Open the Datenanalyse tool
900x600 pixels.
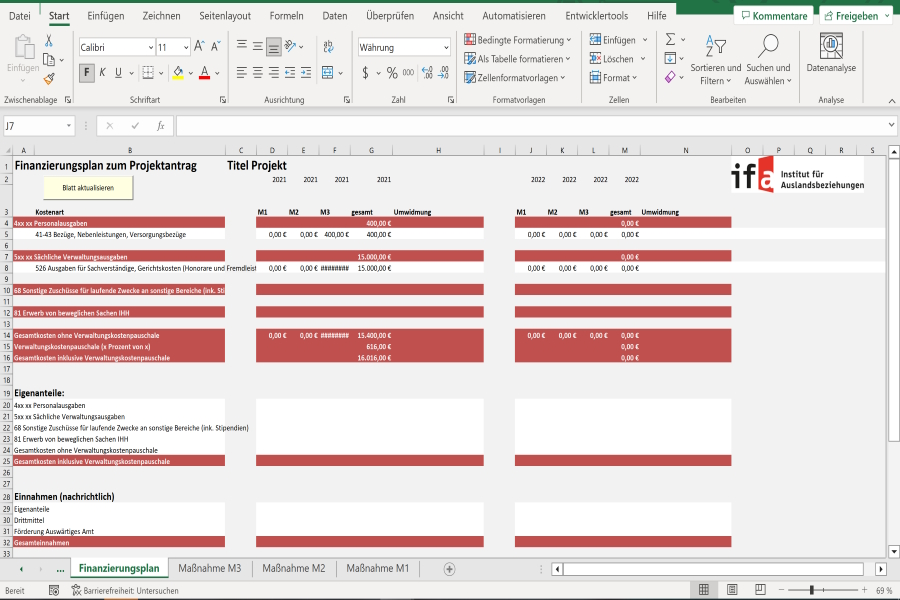pos(831,54)
